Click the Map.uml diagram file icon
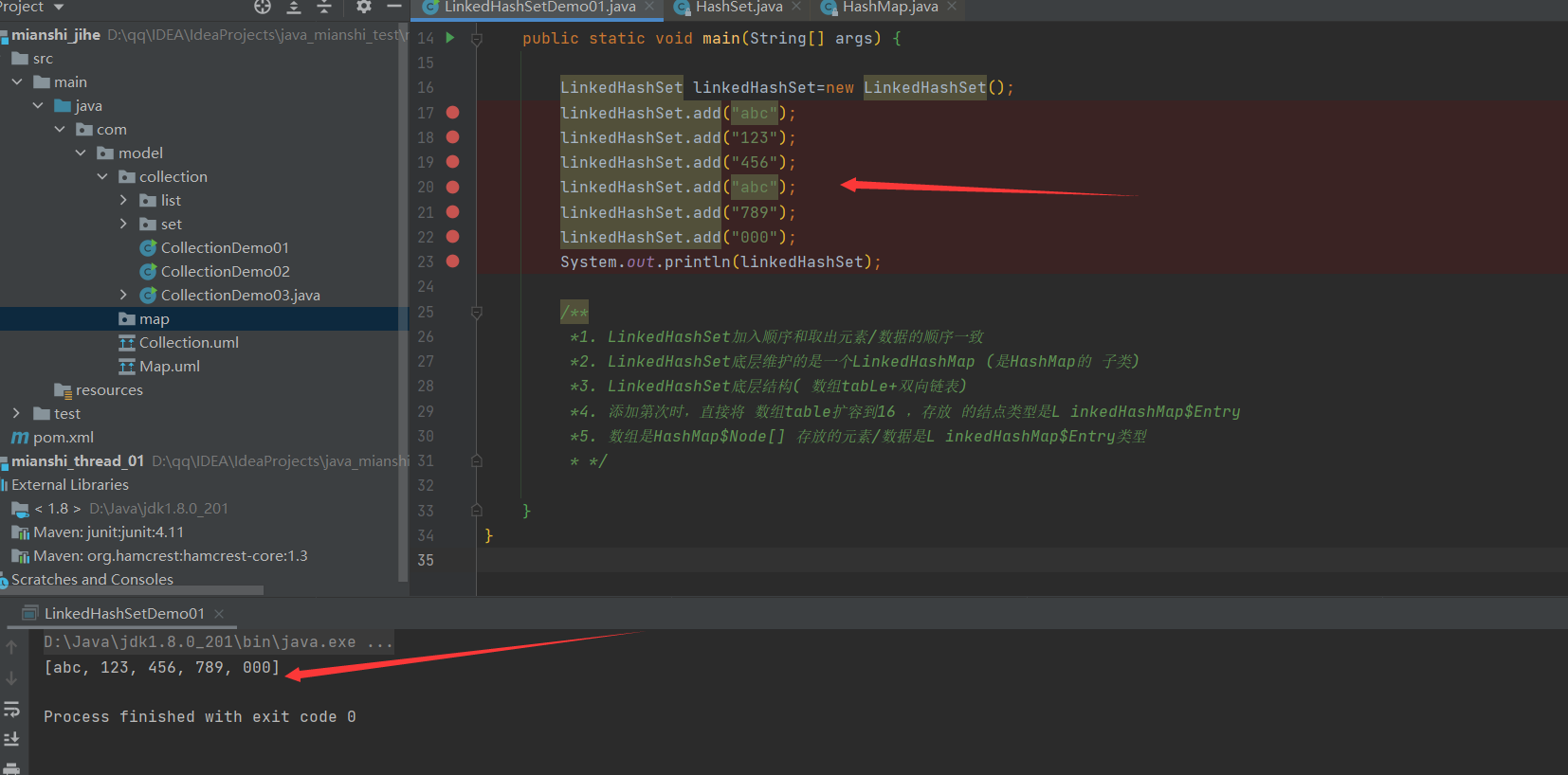The image size is (1568, 775). [127, 367]
